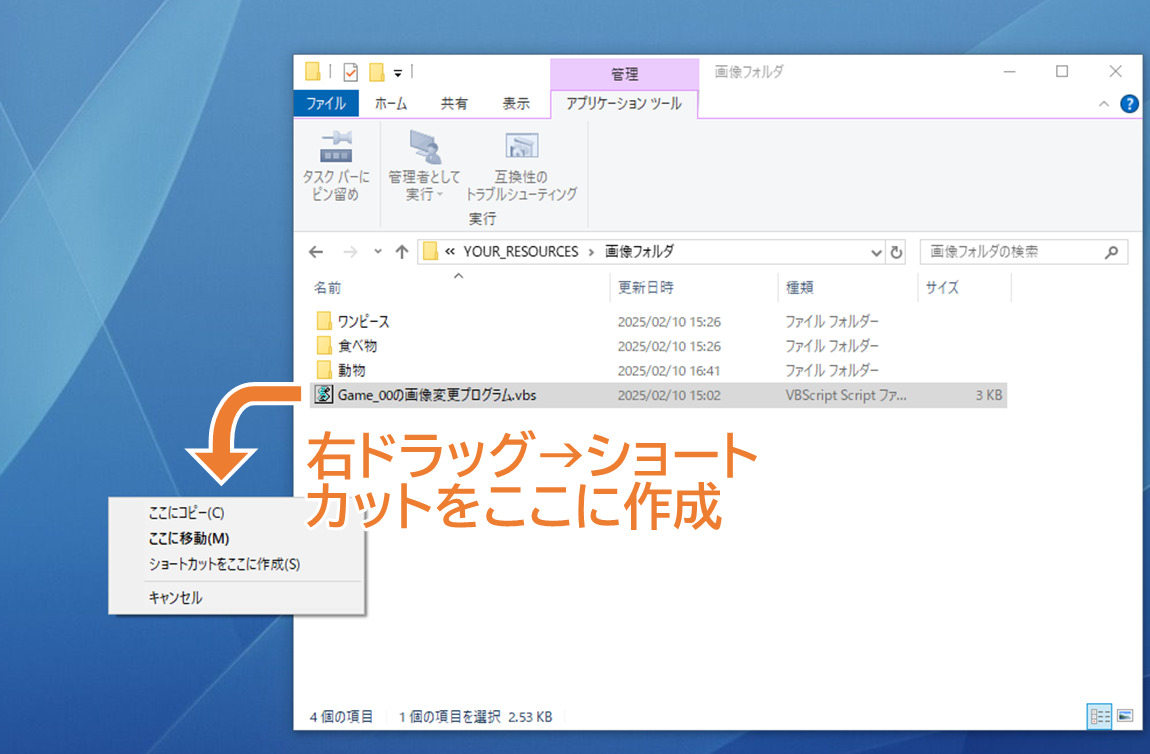Switch to the 共有 tab

click(x=454, y=103)
